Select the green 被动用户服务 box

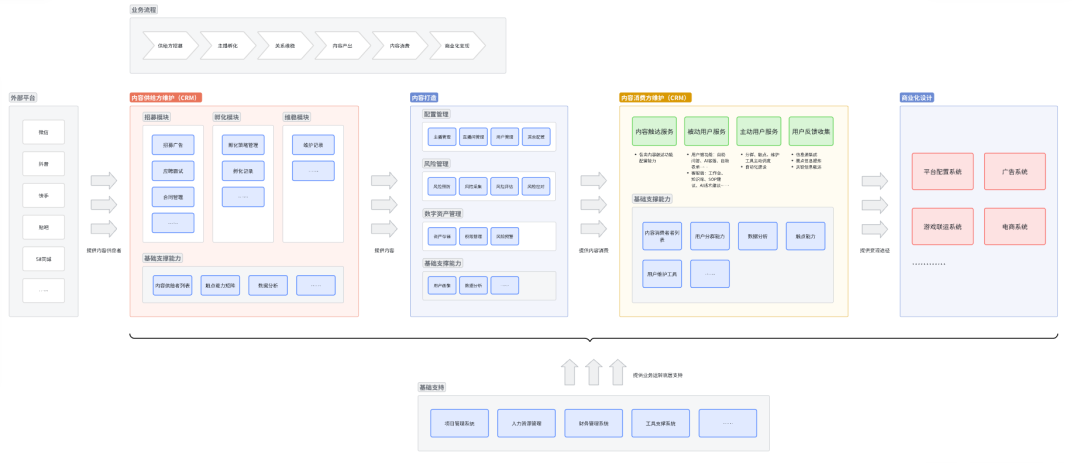[707, 131]
